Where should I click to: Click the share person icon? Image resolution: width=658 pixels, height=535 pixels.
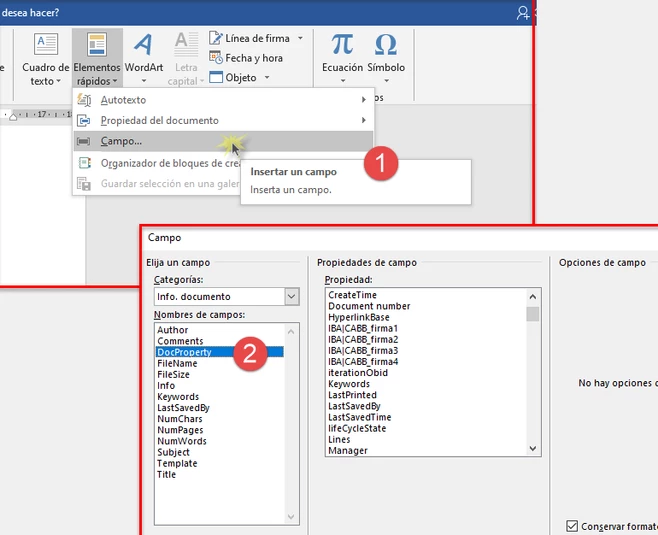pyautogui.click(x=523, y=13)
